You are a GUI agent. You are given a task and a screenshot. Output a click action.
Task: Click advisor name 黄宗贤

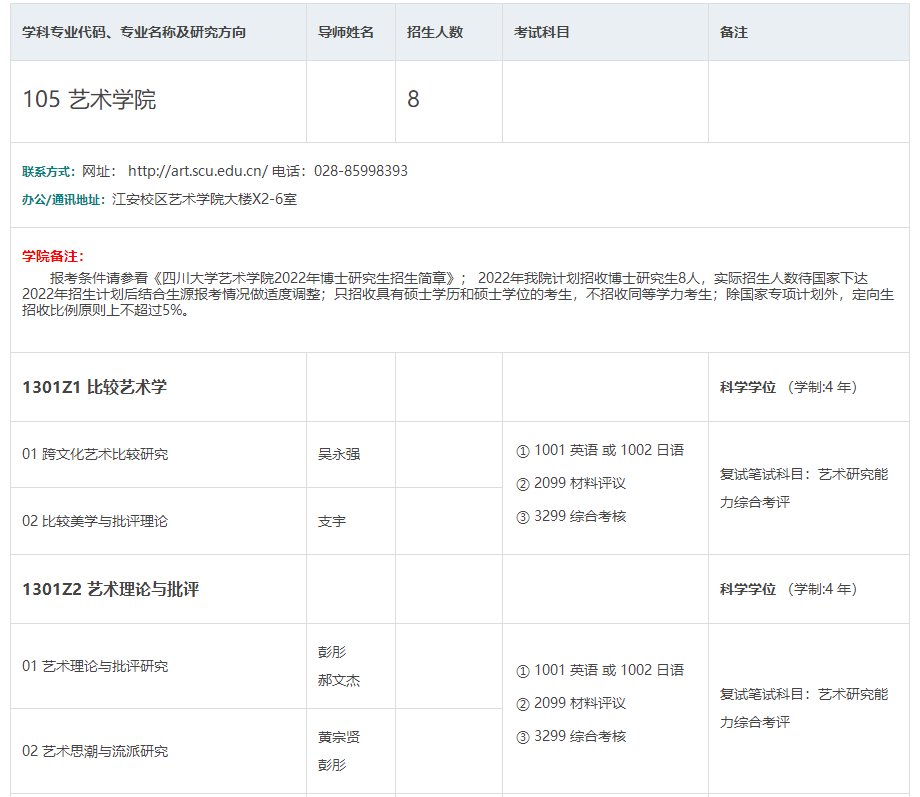pos(338,737)
